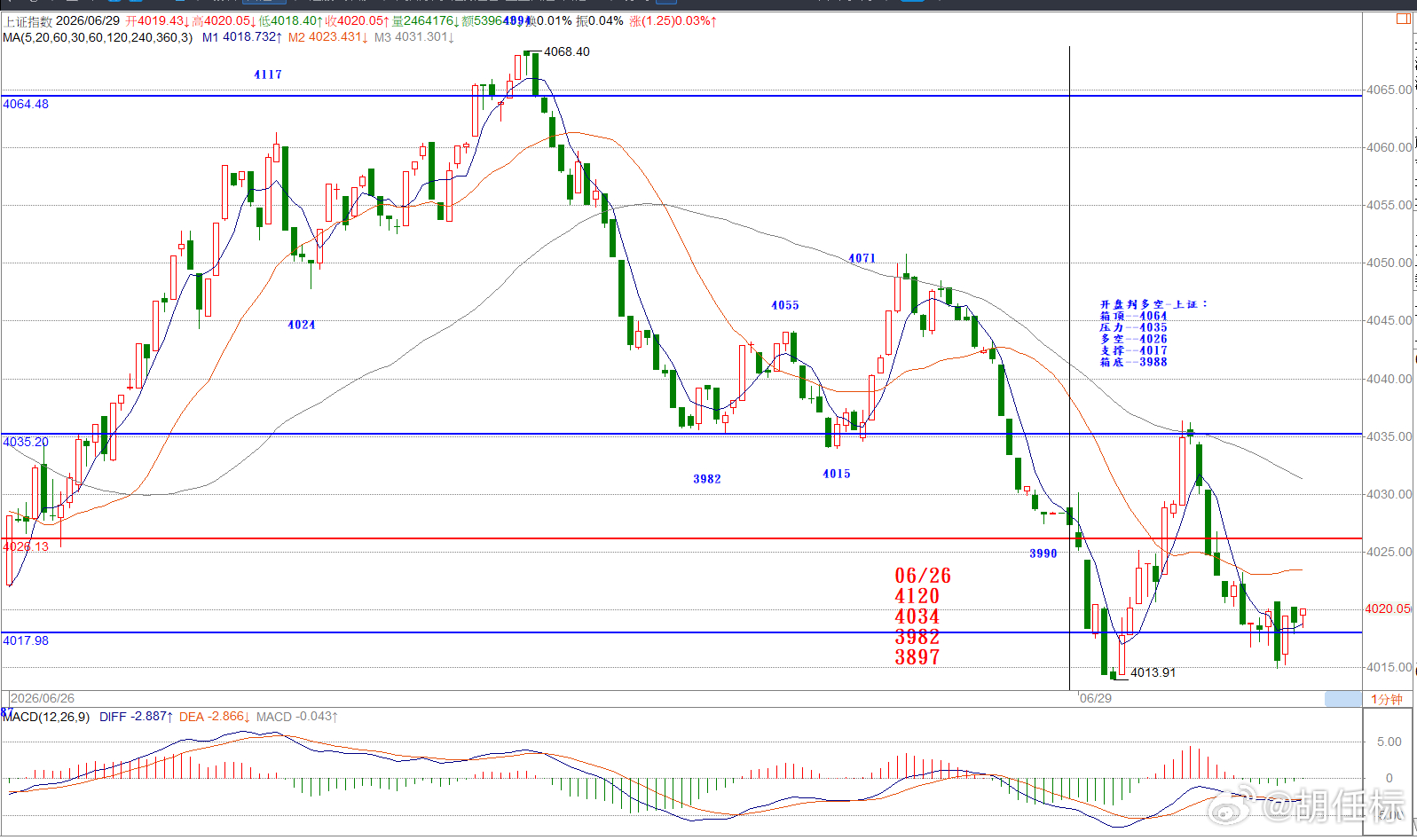Click the MACD -0.043 value

coord(297,717)
